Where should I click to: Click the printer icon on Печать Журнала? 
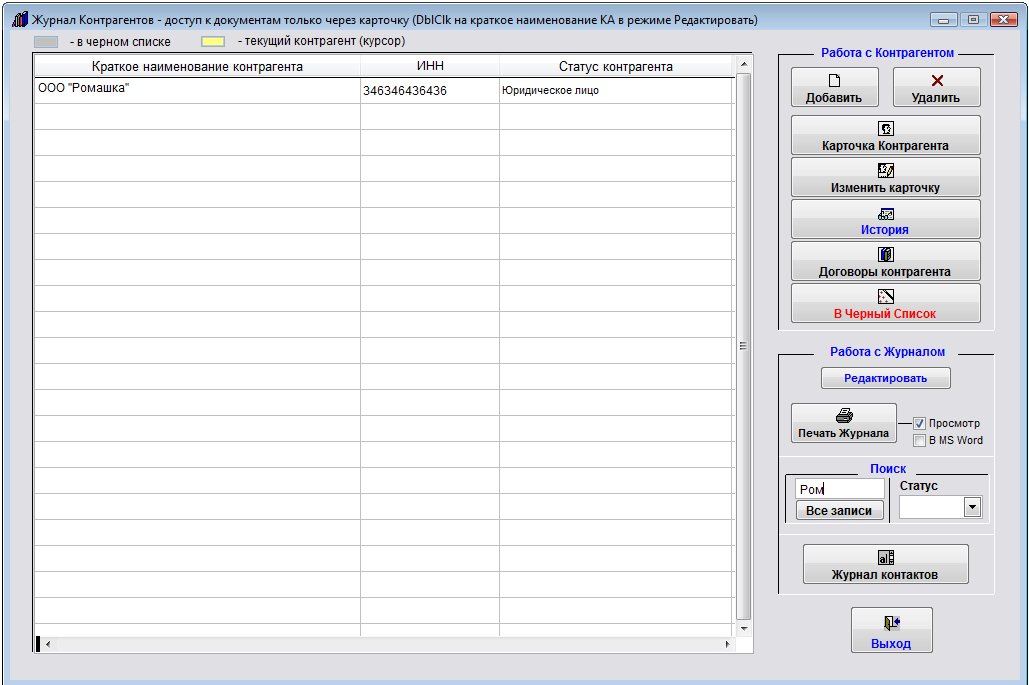click(x=845, y=415)
